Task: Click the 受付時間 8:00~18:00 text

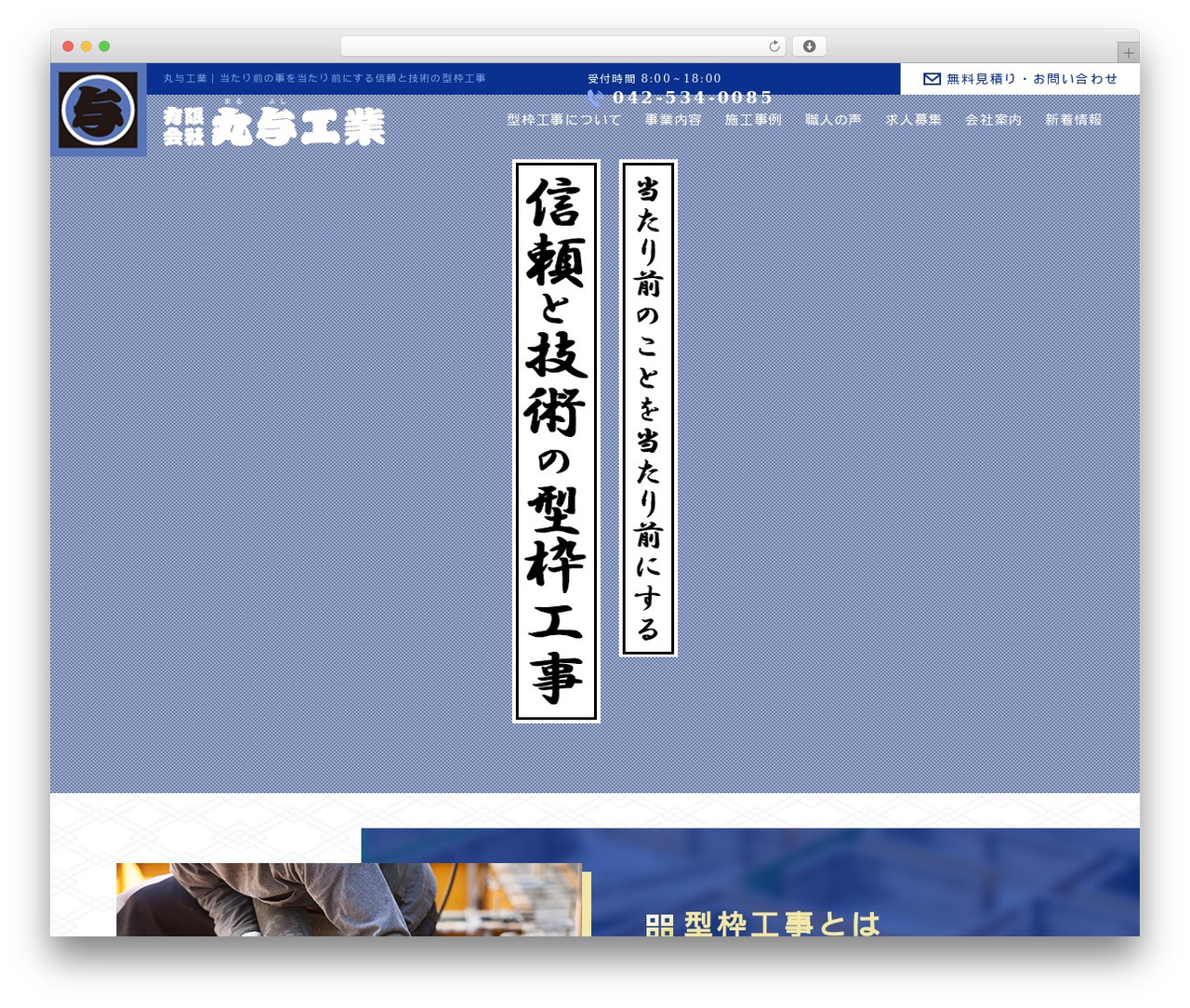Action: pyautogui.click(x=654, y=79)
